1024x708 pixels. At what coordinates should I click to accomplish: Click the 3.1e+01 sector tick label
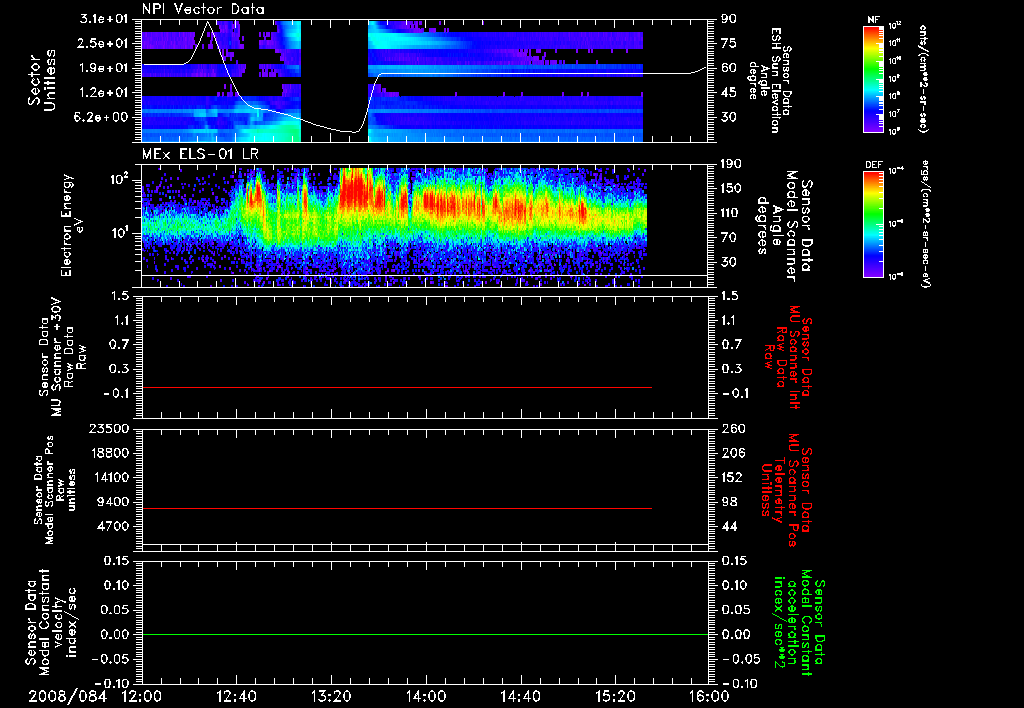pos(104,19)
